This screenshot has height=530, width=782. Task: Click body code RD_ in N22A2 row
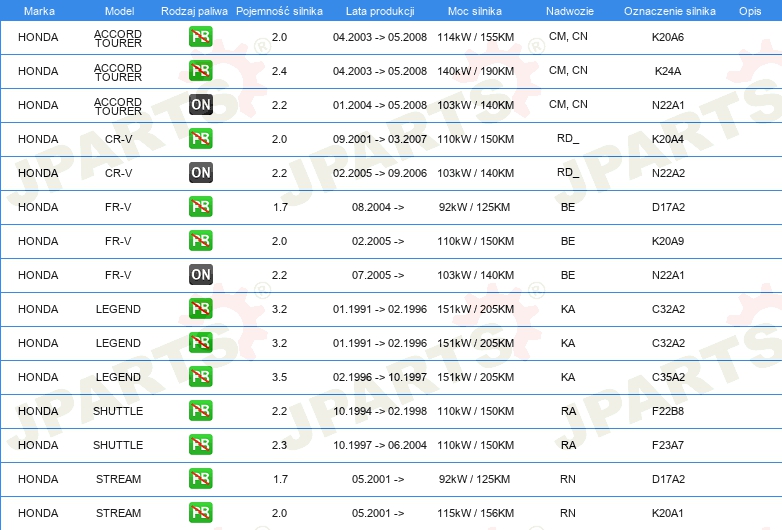tap(568, 173)
